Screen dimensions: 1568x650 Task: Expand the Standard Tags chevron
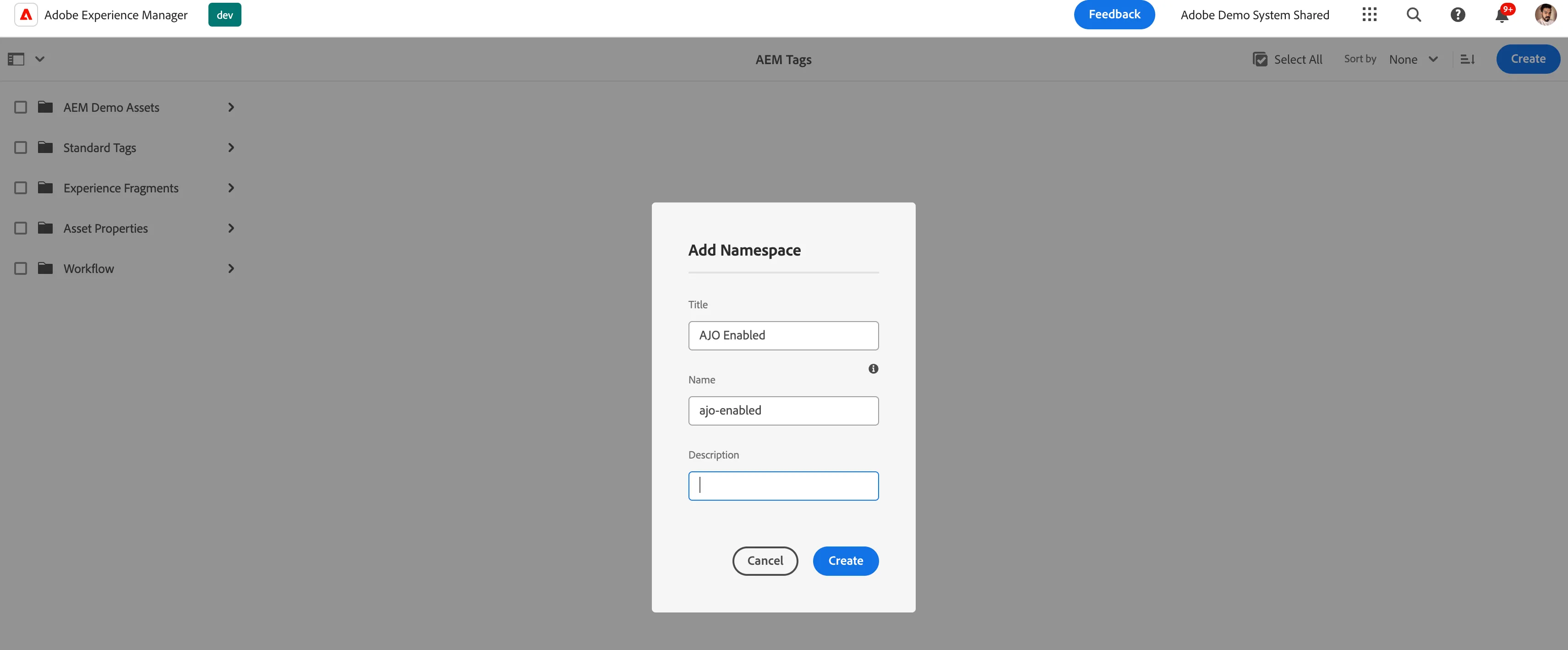[x=231, y=147]
